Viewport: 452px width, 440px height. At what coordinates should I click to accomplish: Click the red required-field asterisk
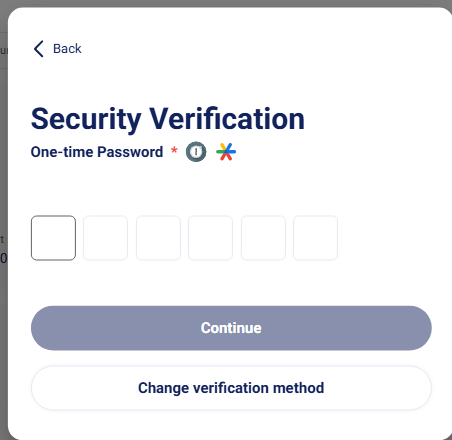[x=174, y=150]
